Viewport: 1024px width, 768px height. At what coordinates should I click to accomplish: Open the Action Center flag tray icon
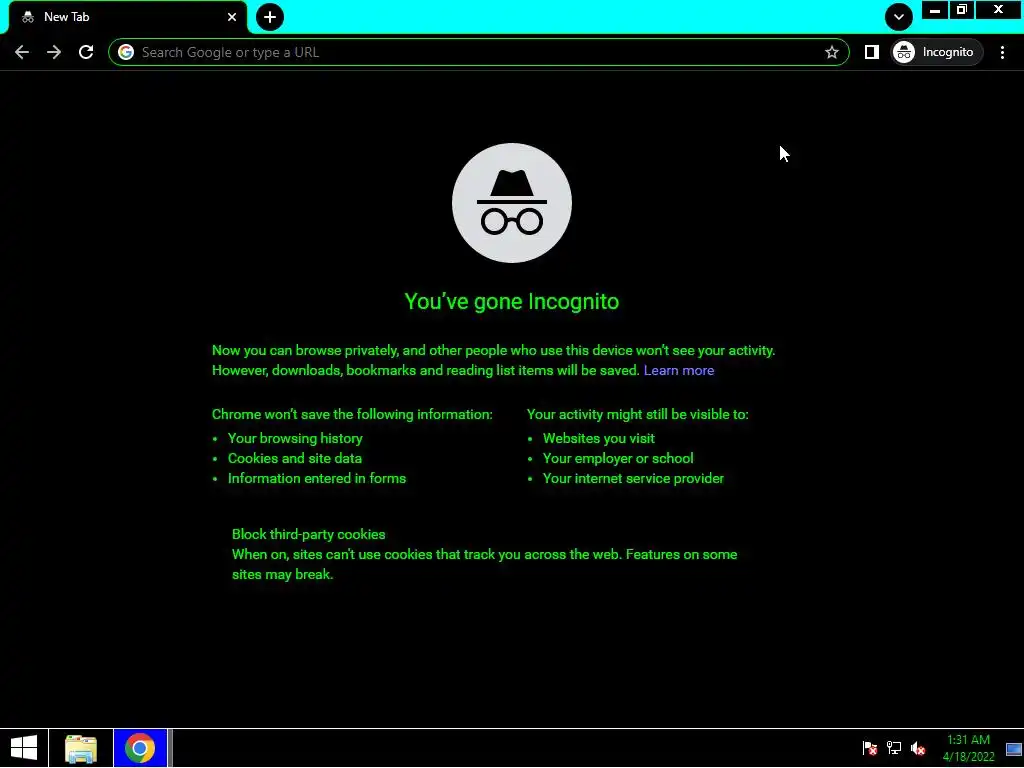coord(870,748)
